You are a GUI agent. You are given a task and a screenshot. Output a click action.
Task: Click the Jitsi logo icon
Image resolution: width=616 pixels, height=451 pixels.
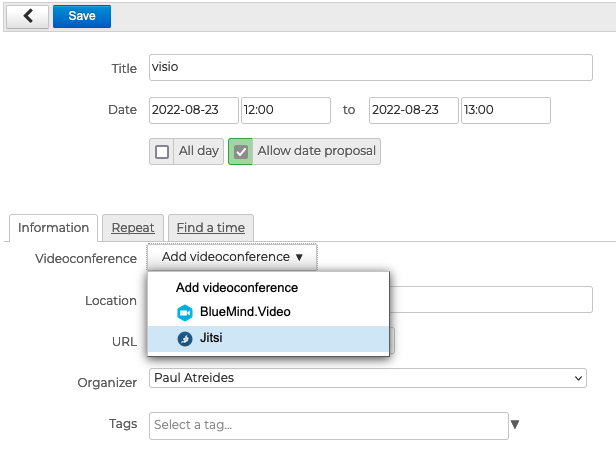(184, 339)
